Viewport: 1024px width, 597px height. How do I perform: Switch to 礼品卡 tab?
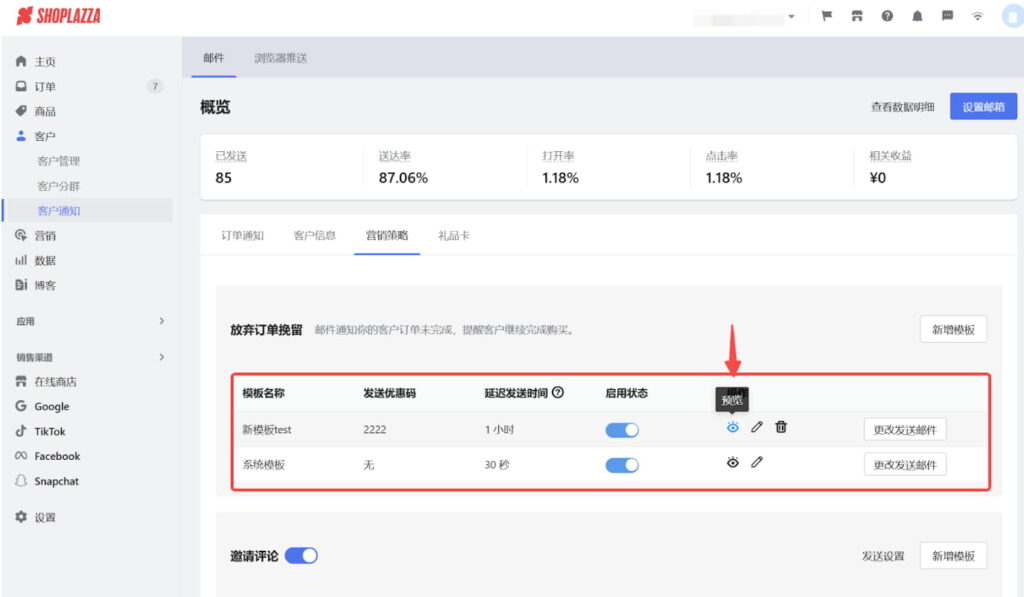[x=454, y=235]
